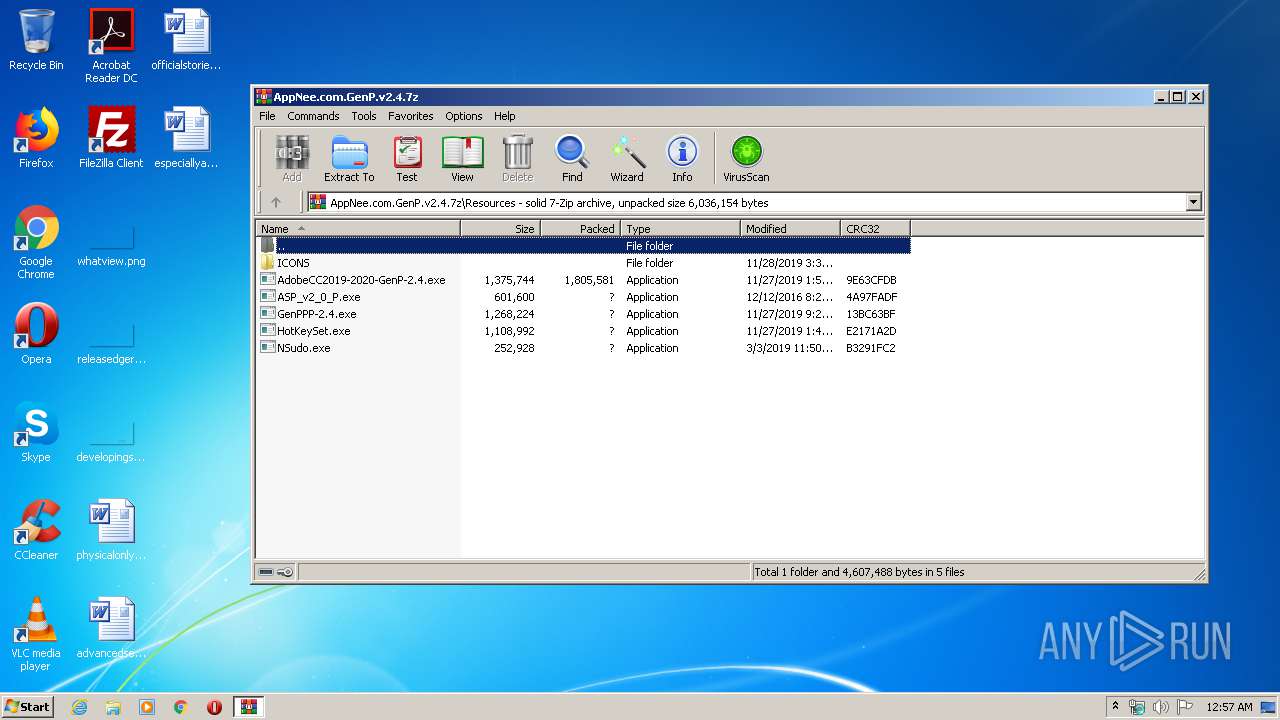Screen dimensions: 1280x720
Task: Open the Options menu
Action: pos(464,116)
